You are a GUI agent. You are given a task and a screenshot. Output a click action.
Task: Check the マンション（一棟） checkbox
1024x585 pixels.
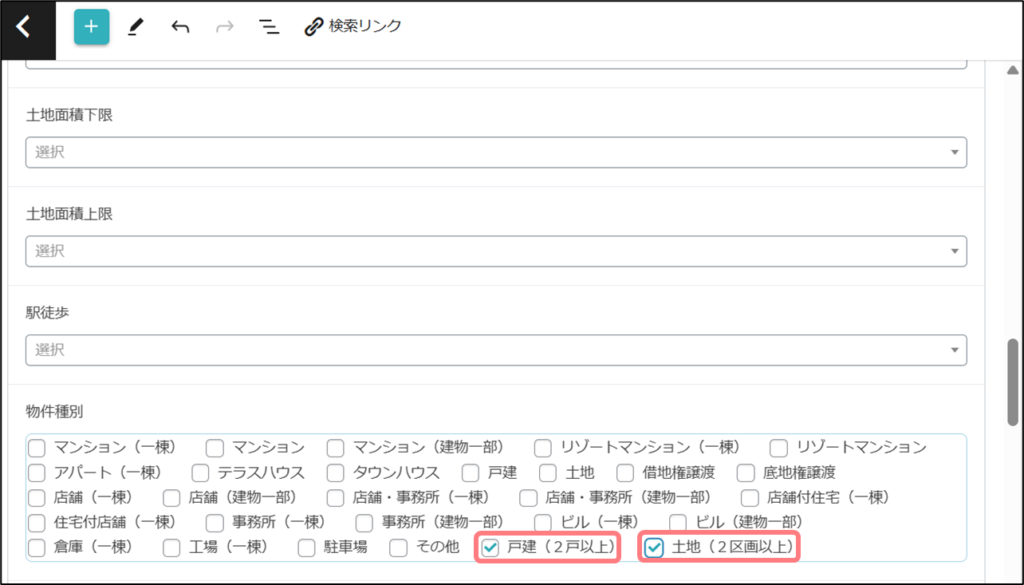click(37, 447)
